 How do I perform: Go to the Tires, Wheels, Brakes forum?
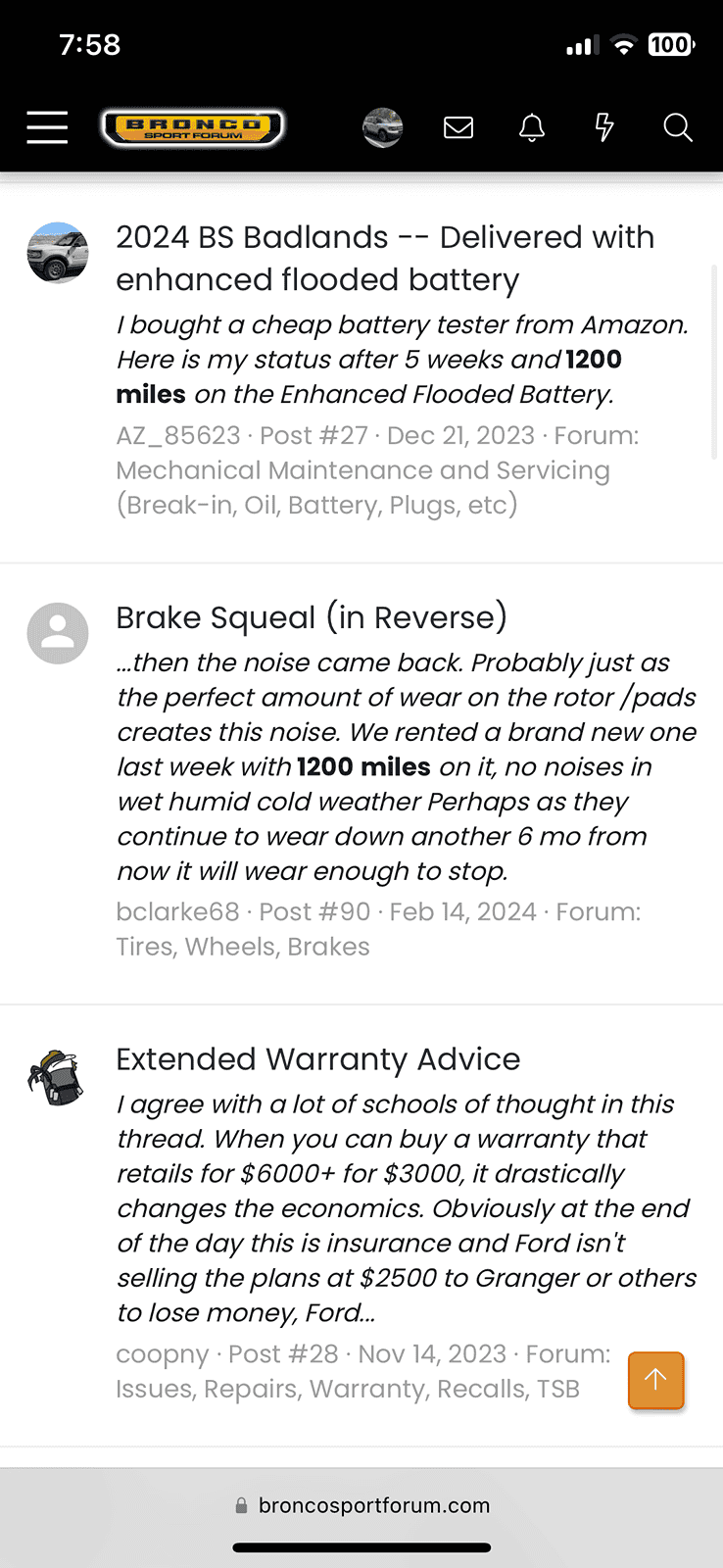pos(243,947)
